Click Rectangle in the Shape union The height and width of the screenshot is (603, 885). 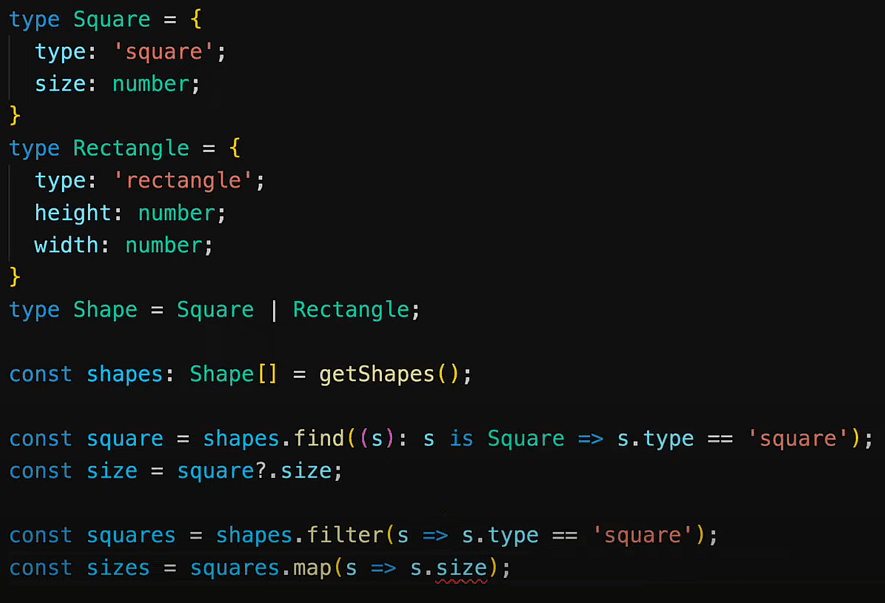351,310
